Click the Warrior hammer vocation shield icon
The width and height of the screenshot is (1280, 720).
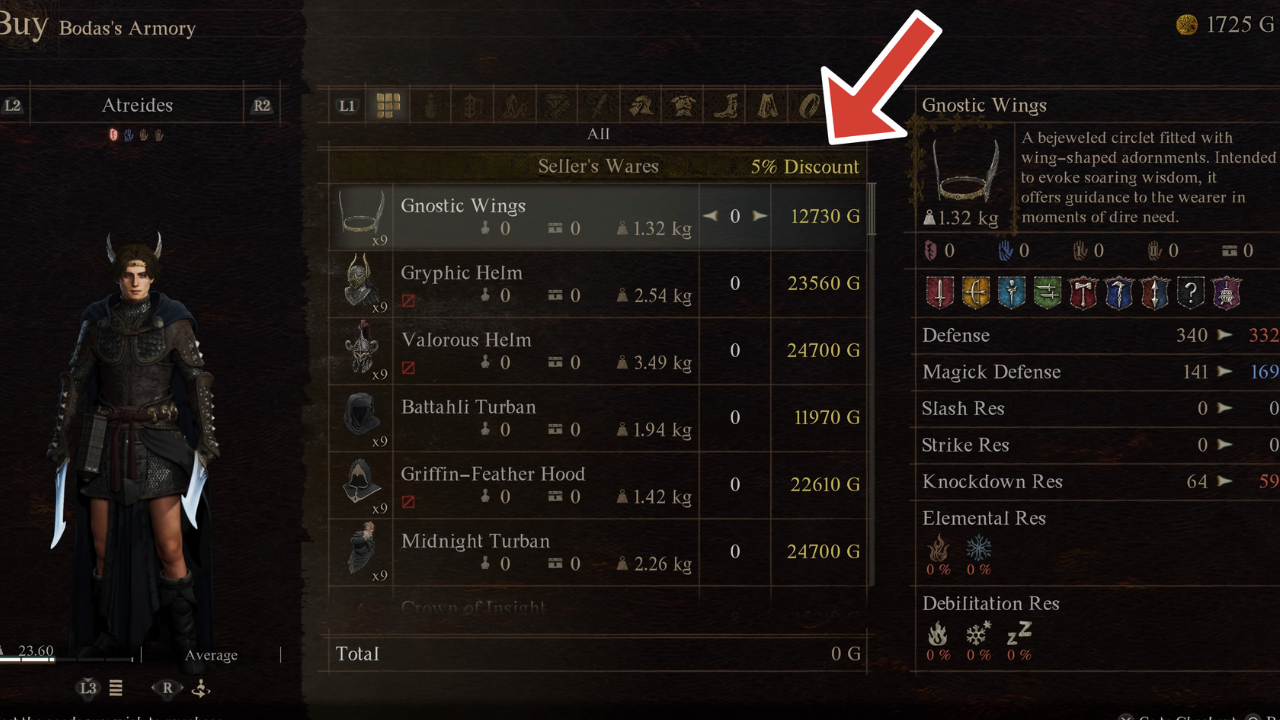pyautogui.click(x=1084, y=292)
